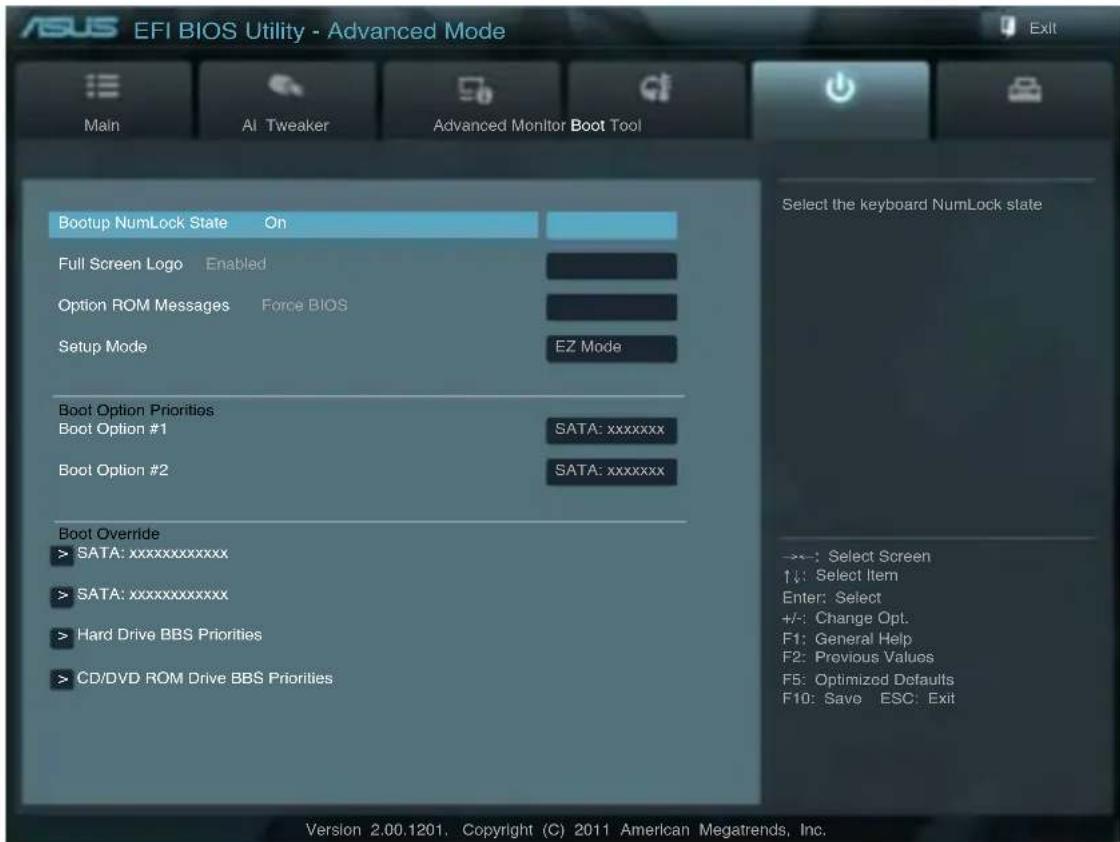This screenshot has width=1120, height=842.
Task: Open the Boot Option #1 SATA dropdown
Action: [611, 430]
